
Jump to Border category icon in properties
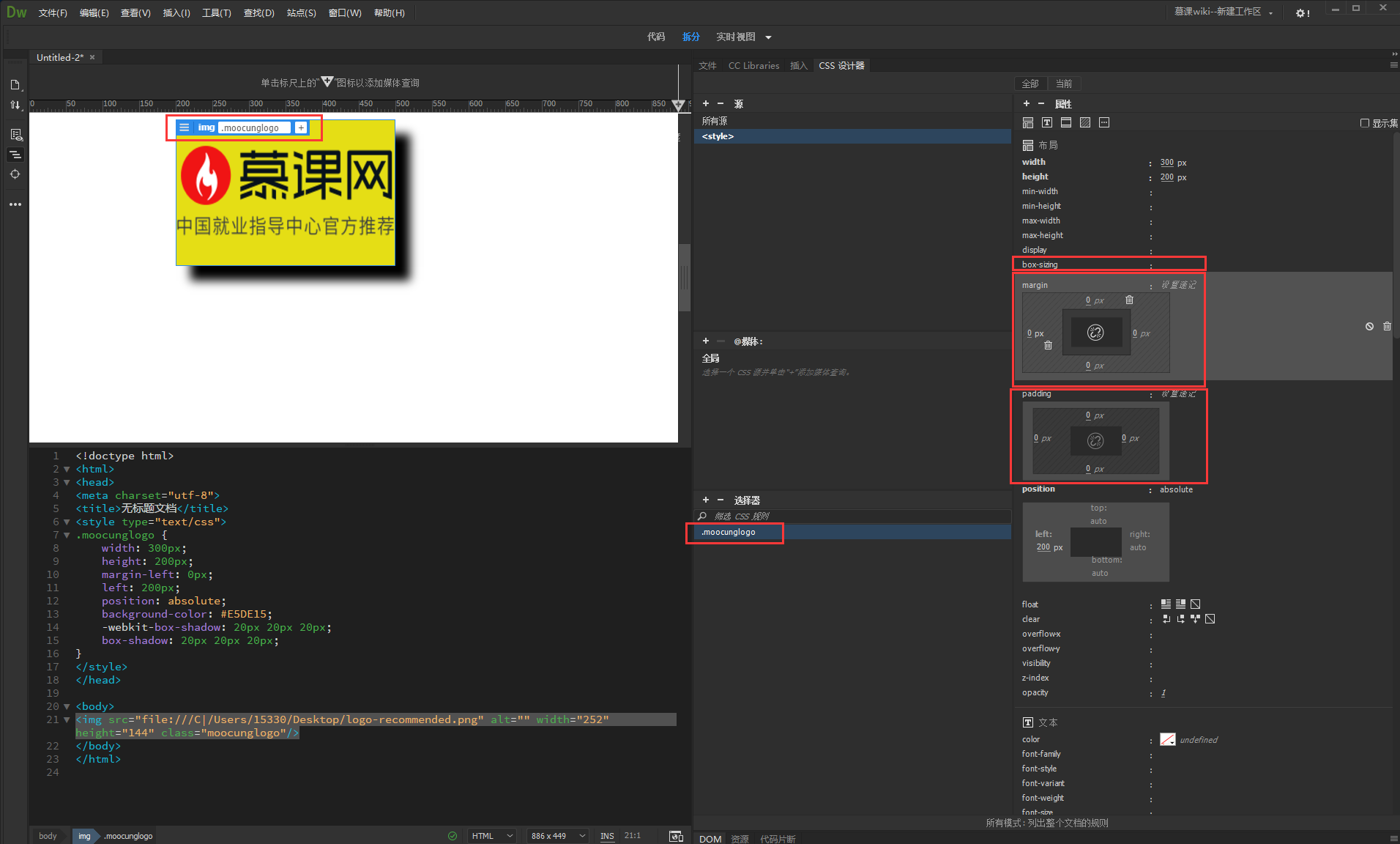[x=1066, y=122]
